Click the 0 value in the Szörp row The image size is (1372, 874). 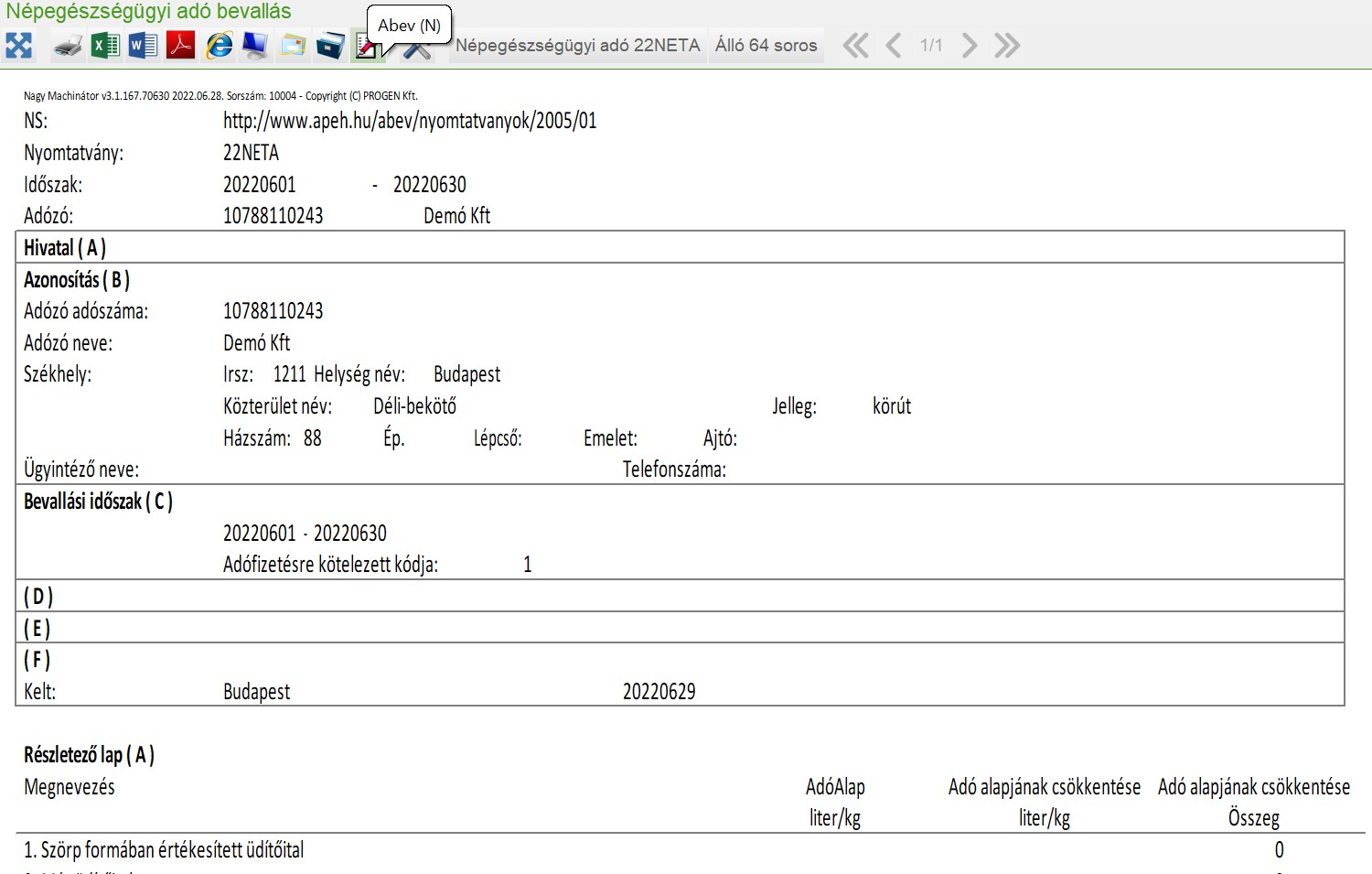click(x=1280, y=850)
